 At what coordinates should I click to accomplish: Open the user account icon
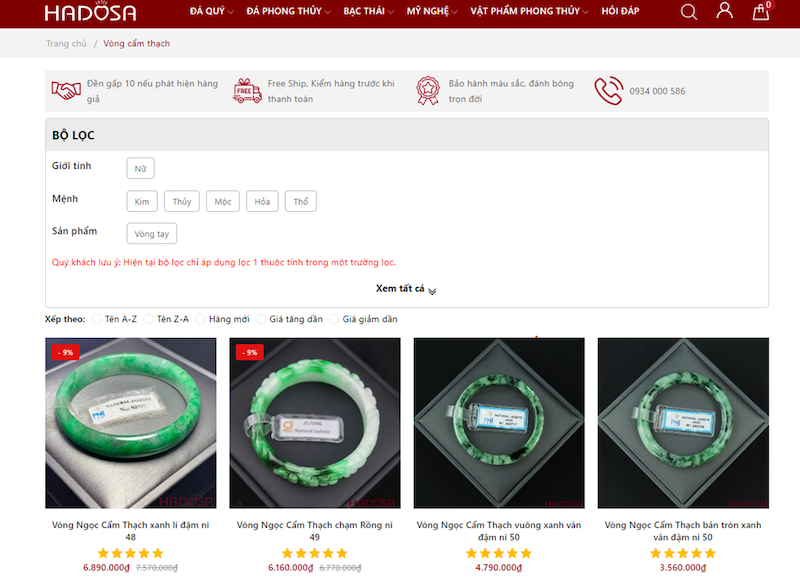click(725, 12)
